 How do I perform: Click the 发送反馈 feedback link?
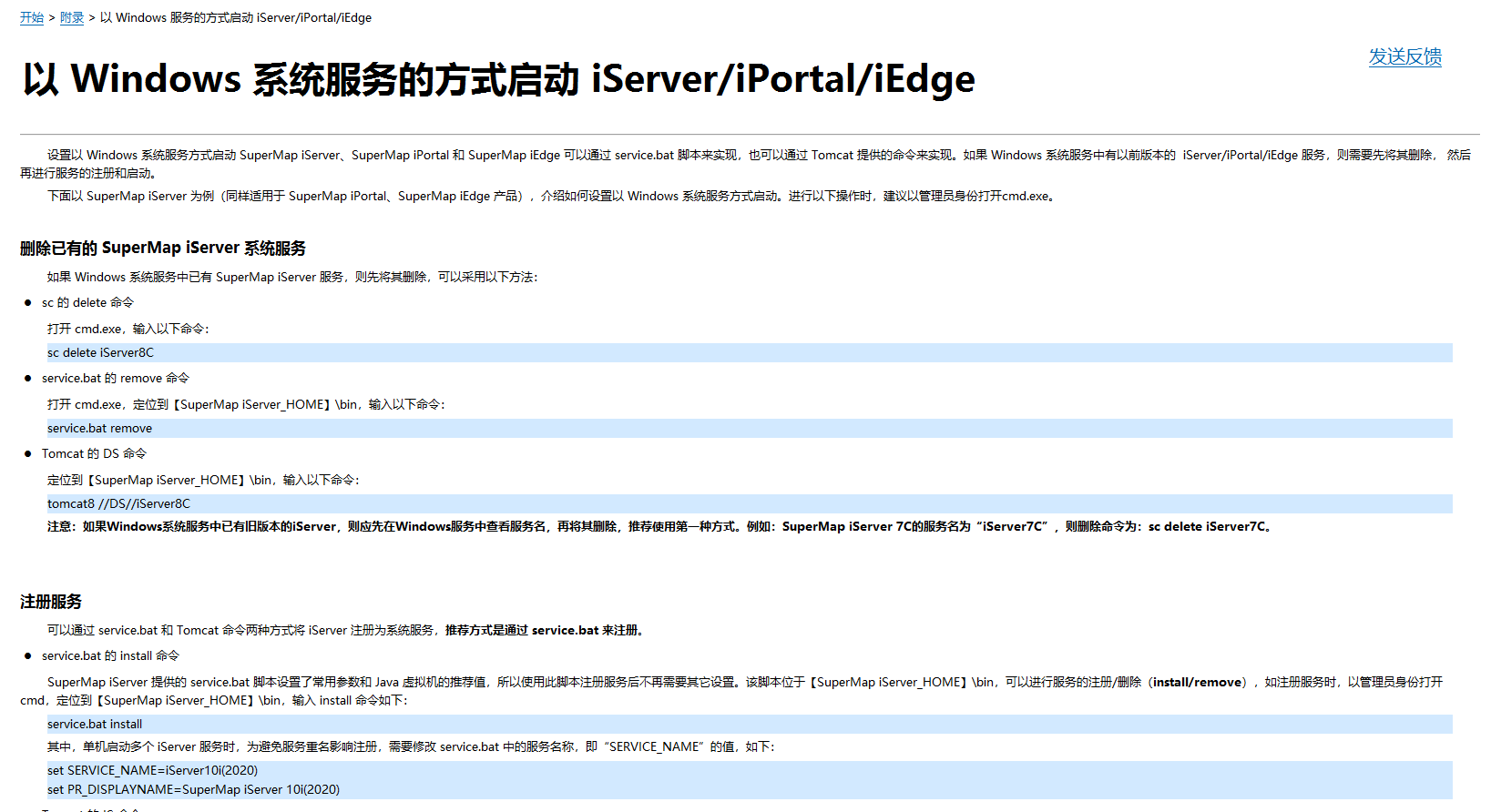(x=1404, y=56)
